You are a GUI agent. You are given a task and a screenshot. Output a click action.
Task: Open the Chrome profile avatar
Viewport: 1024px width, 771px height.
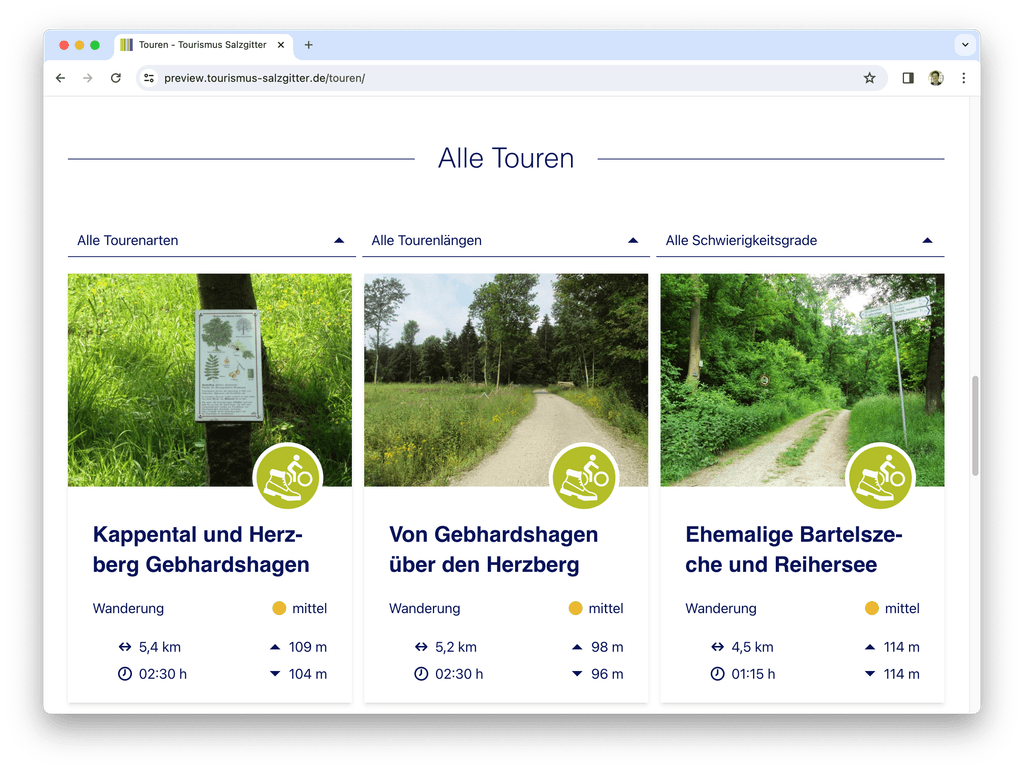(936, 78)
